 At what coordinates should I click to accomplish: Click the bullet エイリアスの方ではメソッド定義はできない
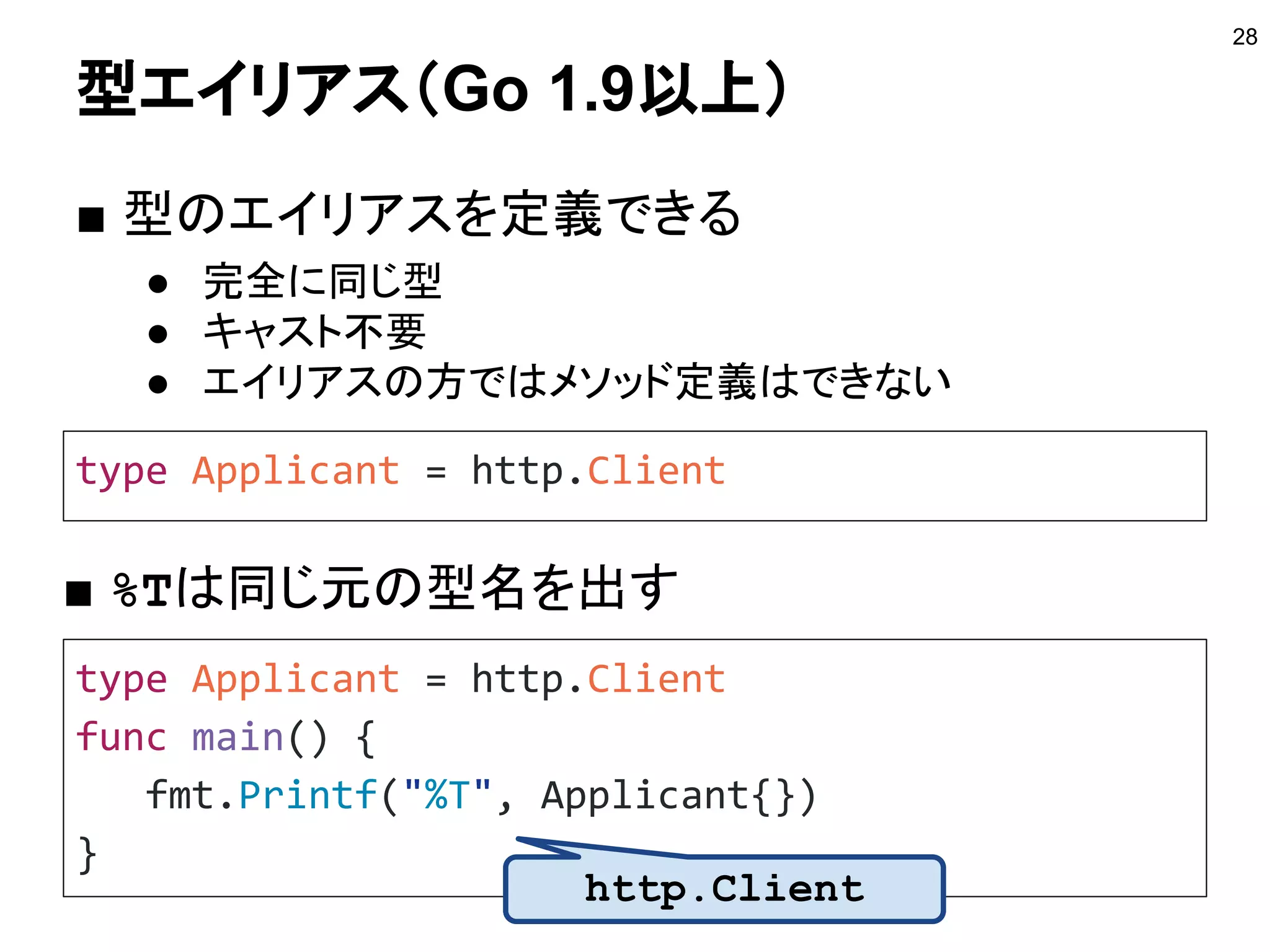(577, 381)
